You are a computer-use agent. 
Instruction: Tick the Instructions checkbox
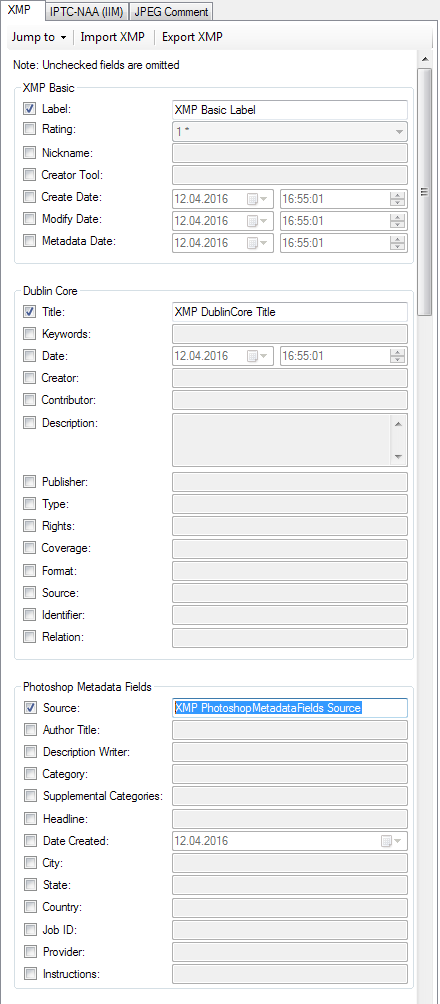click(x=30, y=973)
